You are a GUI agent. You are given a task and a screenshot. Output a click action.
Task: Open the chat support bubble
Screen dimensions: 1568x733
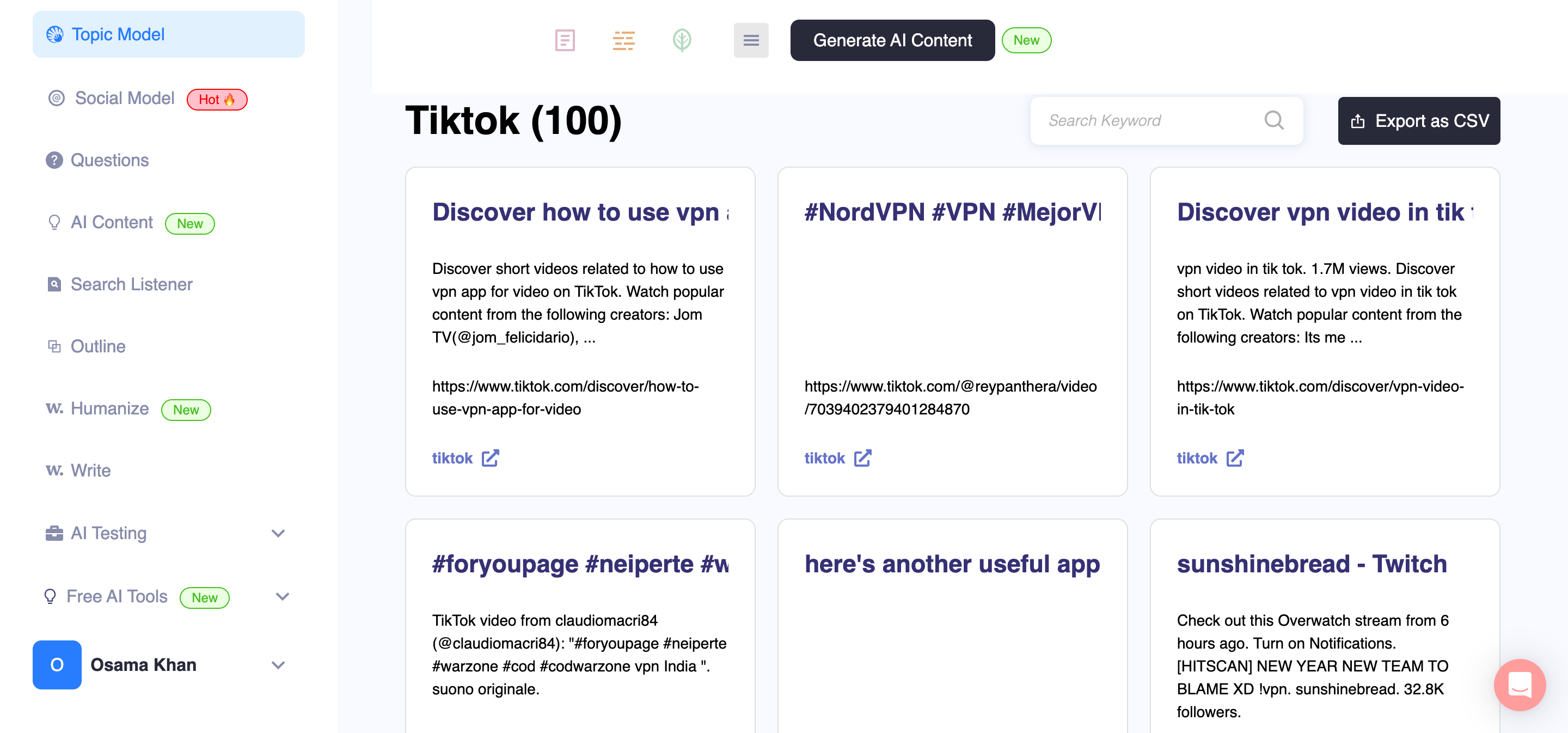1520,685
